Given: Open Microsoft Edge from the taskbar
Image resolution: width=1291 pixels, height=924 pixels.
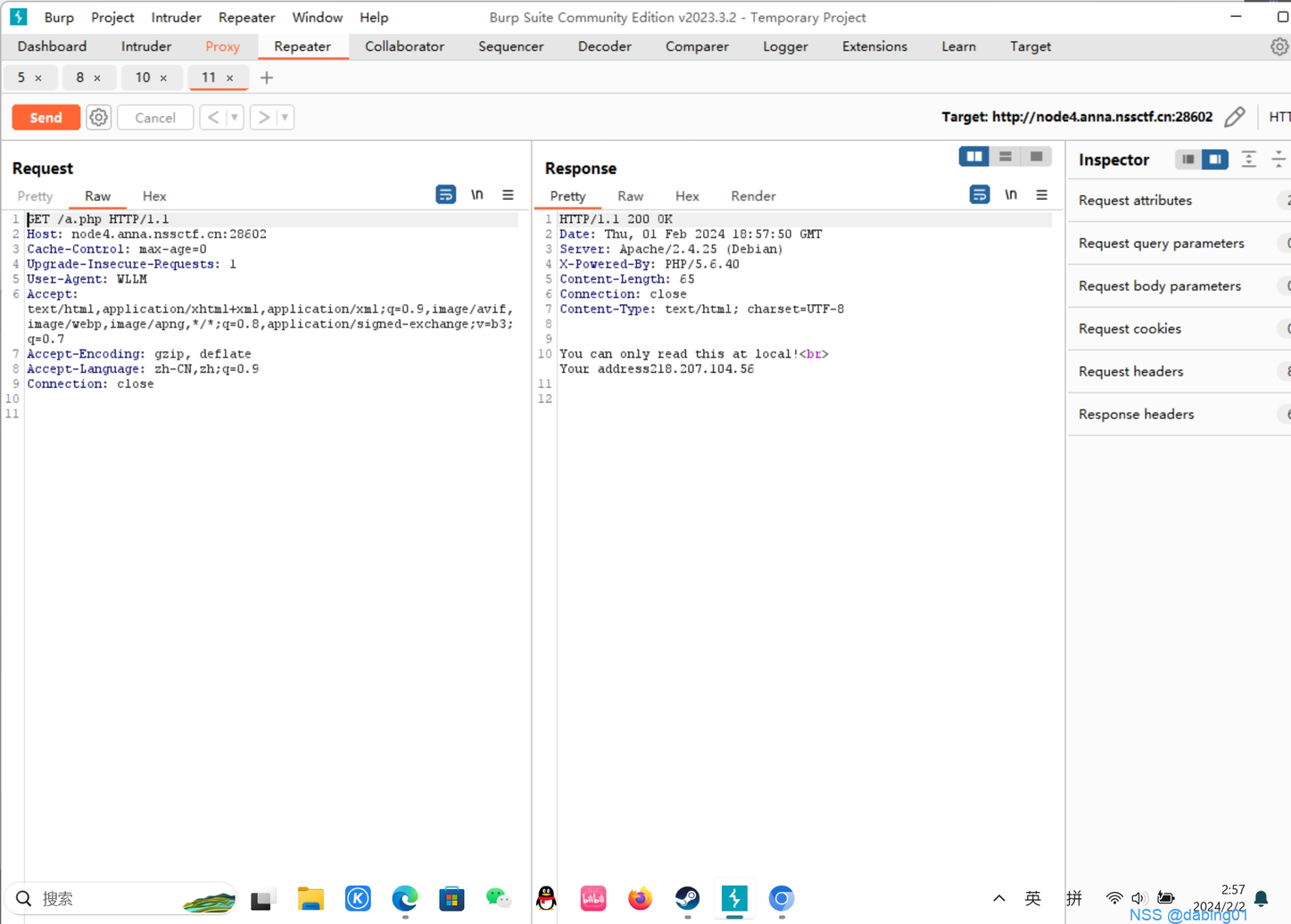Looking at the screenshot, I should (x=405, y=898).
